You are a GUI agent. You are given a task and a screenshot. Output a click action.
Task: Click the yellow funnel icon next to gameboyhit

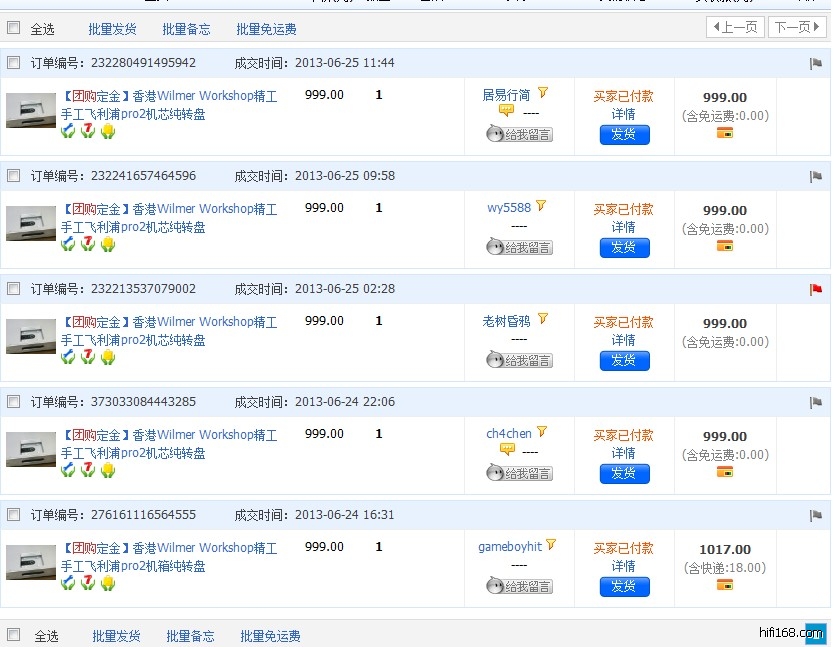tap(551, 545)
